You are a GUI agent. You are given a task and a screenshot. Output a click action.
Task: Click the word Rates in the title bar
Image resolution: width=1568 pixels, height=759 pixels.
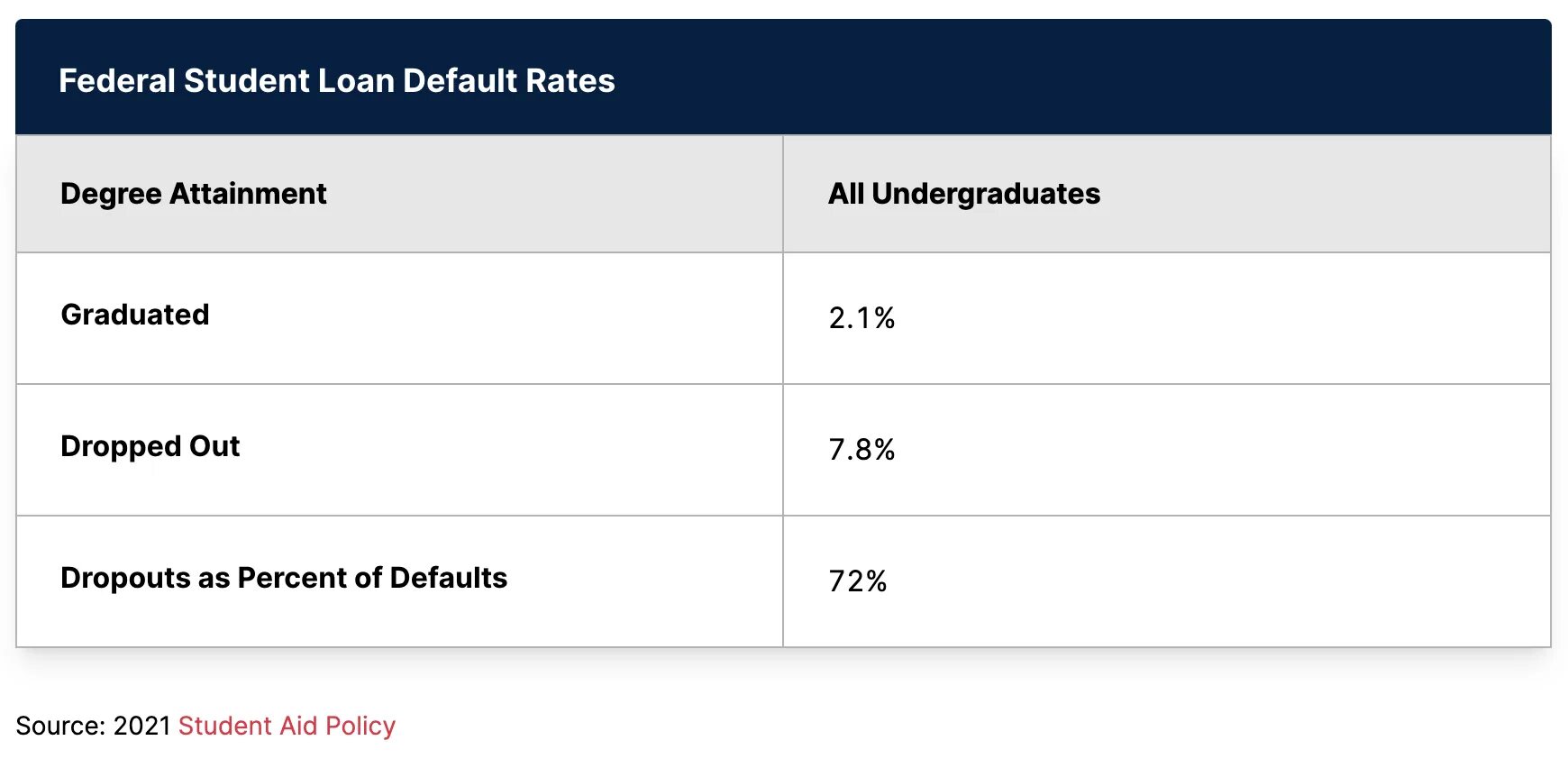click(570, 81)
